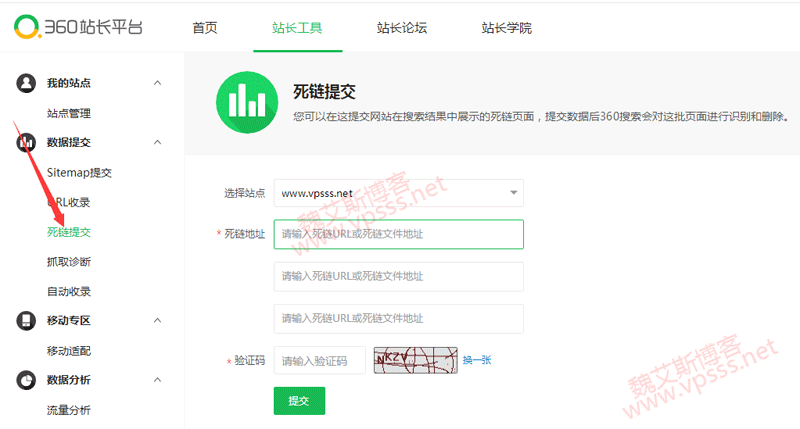Collapse the 数据分析 section chevron
800x429 pixels.
point(157,380)
